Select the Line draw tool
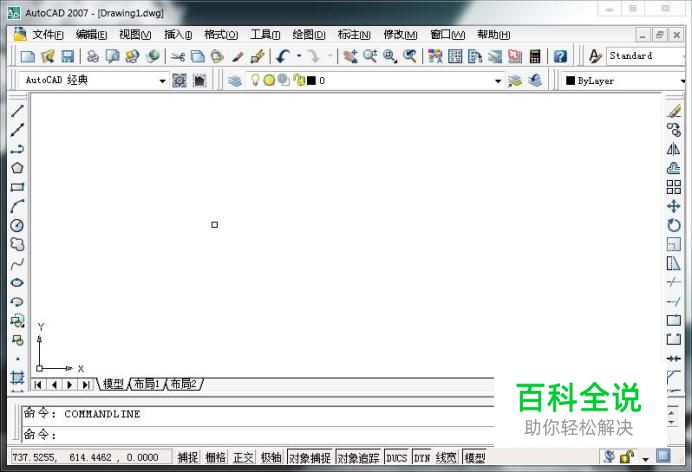 [17, 111]
